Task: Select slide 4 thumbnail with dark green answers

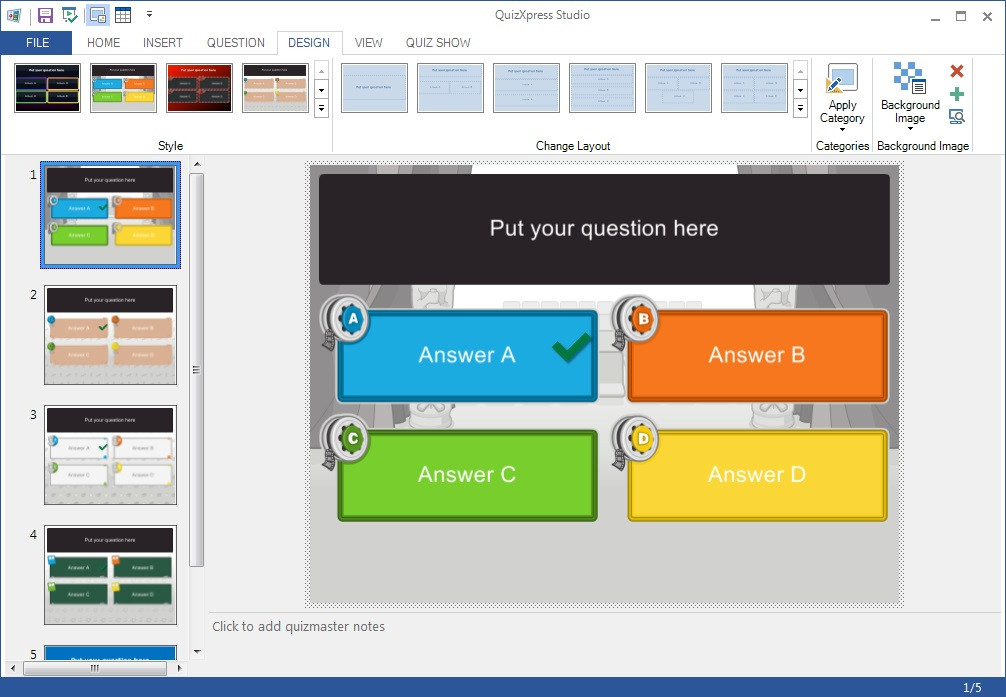Action: (110, 574)
